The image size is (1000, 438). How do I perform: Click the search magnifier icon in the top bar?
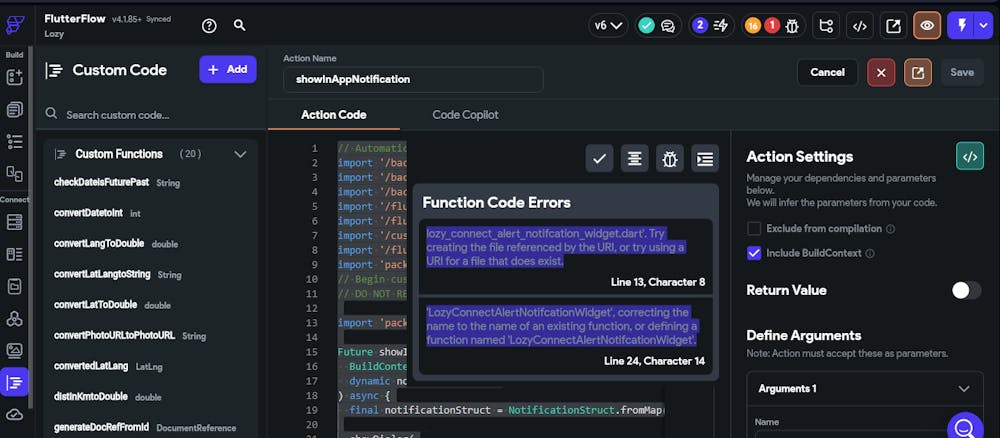tap(239, 26)
